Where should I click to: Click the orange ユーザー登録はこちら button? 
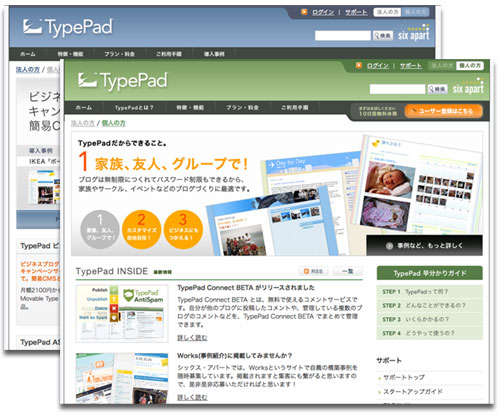444,111
